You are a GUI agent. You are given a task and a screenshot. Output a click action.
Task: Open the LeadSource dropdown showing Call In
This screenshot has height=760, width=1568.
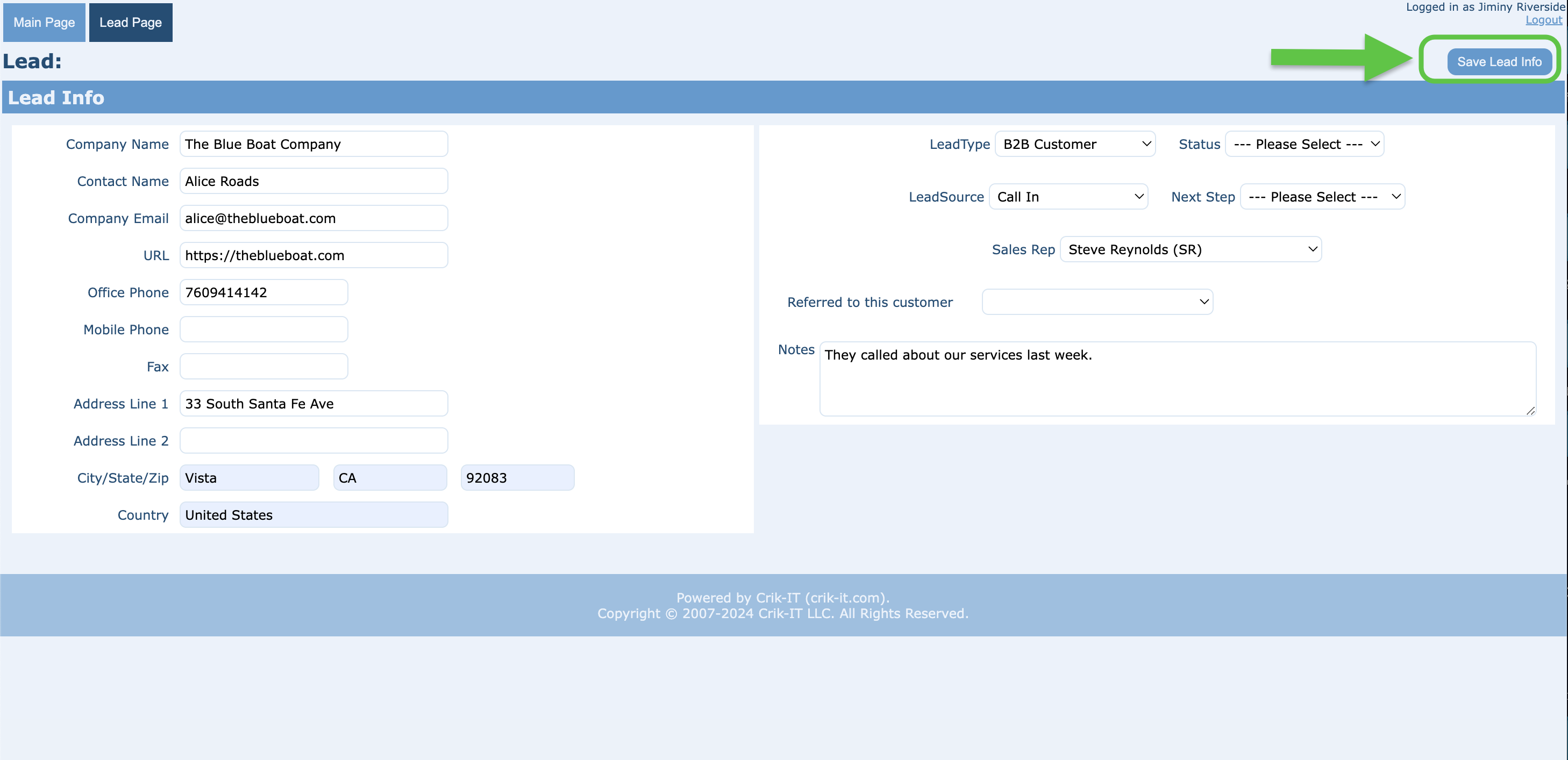[x=1068, y=196]
